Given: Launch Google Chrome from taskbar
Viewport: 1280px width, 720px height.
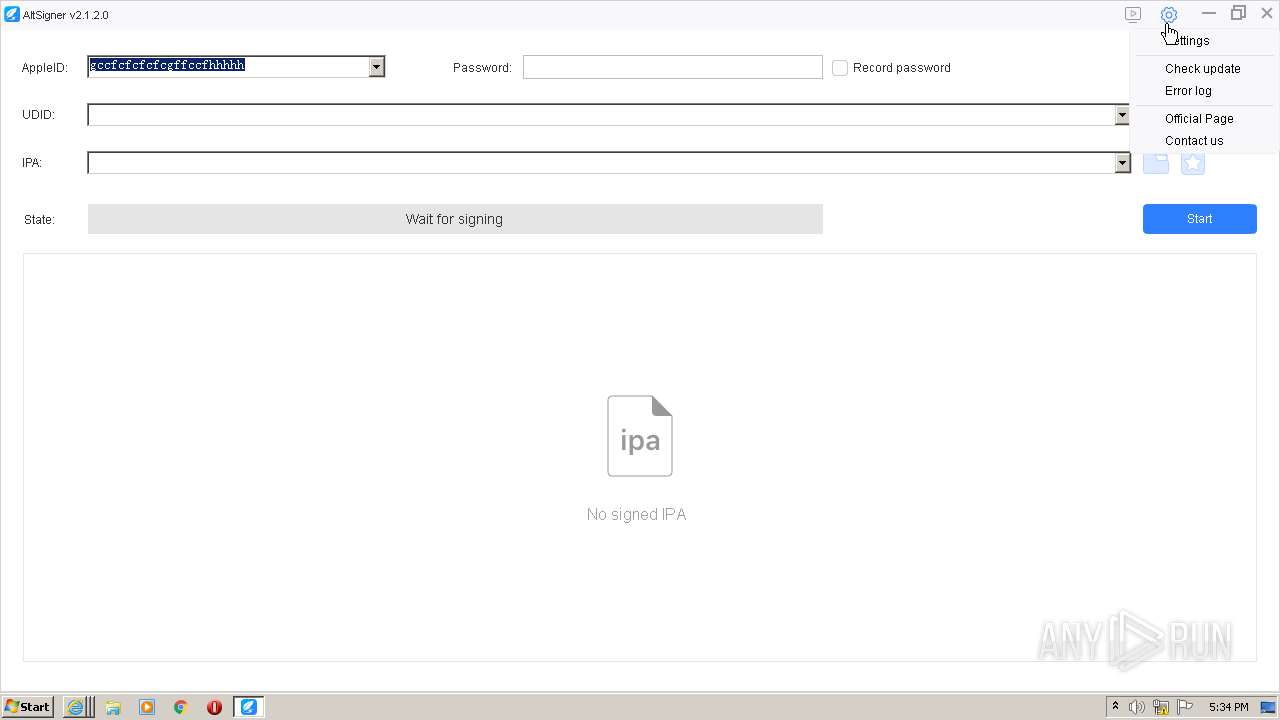Looking at the screenshot, I should coord(181,707).
